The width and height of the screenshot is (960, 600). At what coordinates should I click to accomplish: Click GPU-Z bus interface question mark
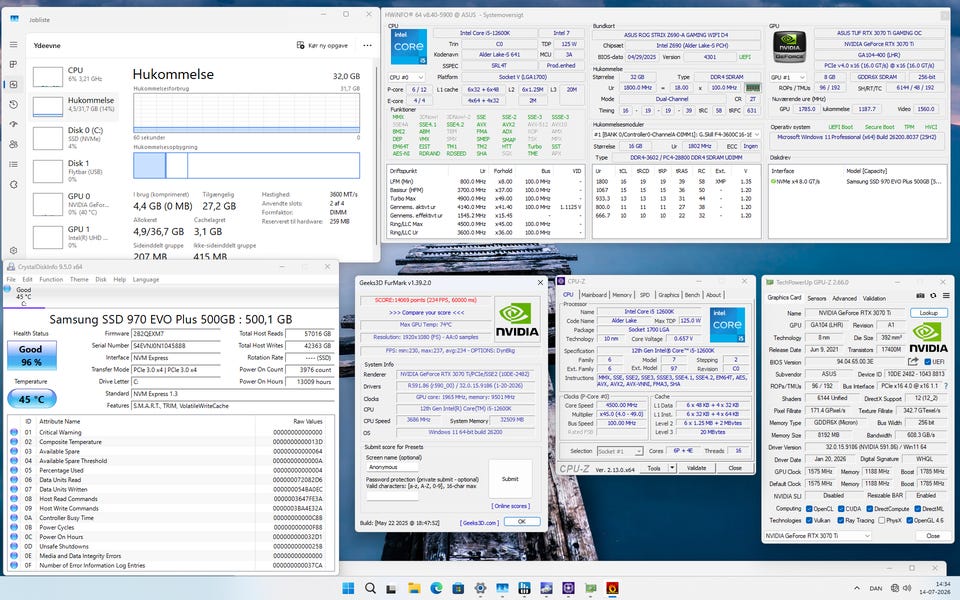pyautogui.click(x=947, y=386)
